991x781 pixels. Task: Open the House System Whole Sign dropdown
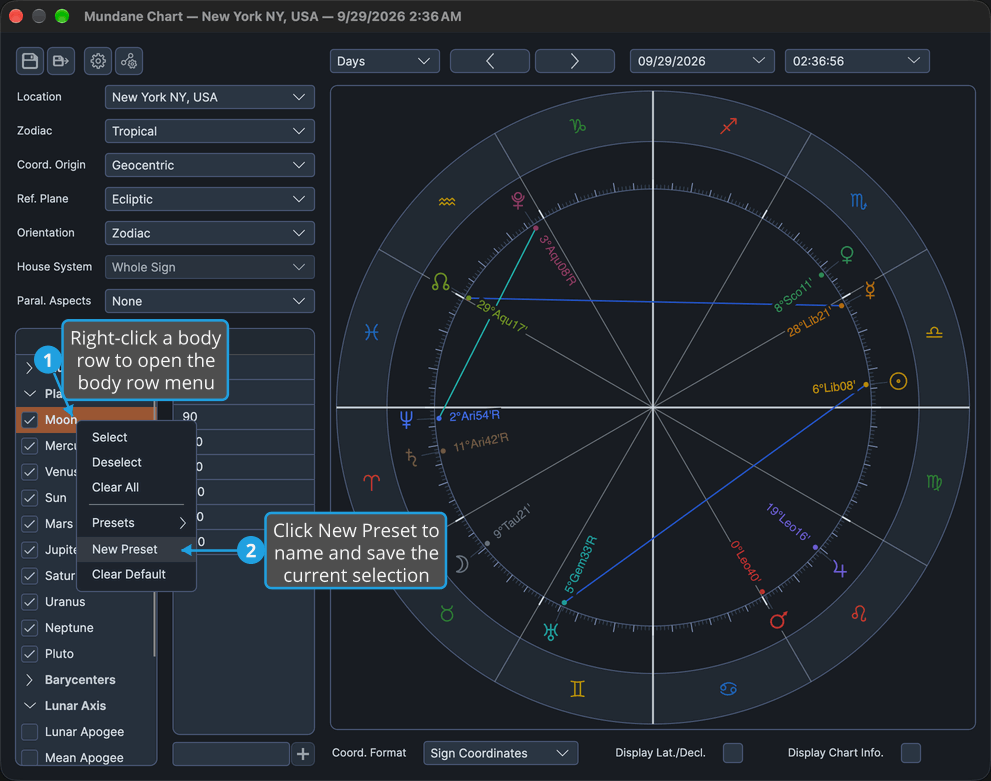pos(210,267)
